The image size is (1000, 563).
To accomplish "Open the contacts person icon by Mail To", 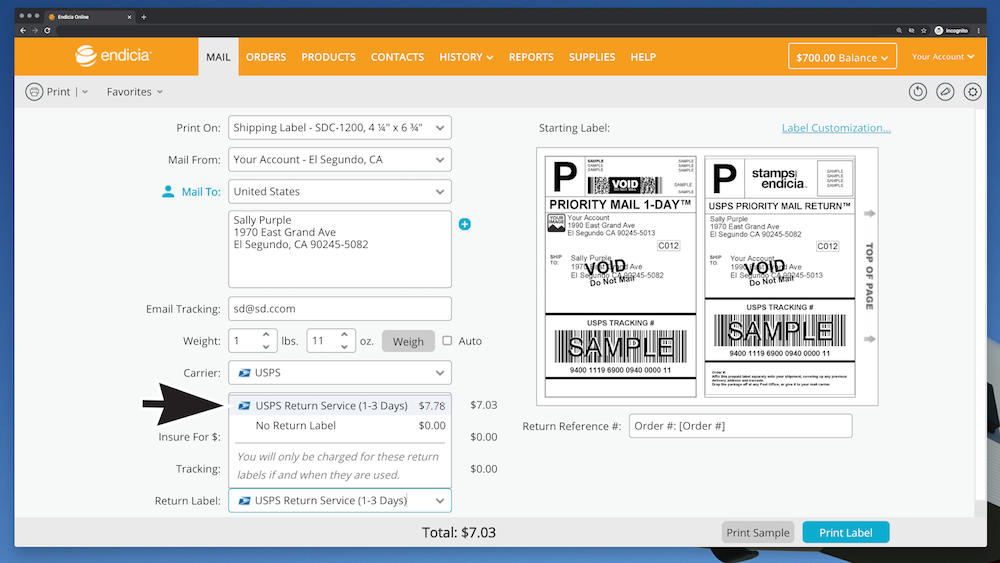I will (168, 191).
